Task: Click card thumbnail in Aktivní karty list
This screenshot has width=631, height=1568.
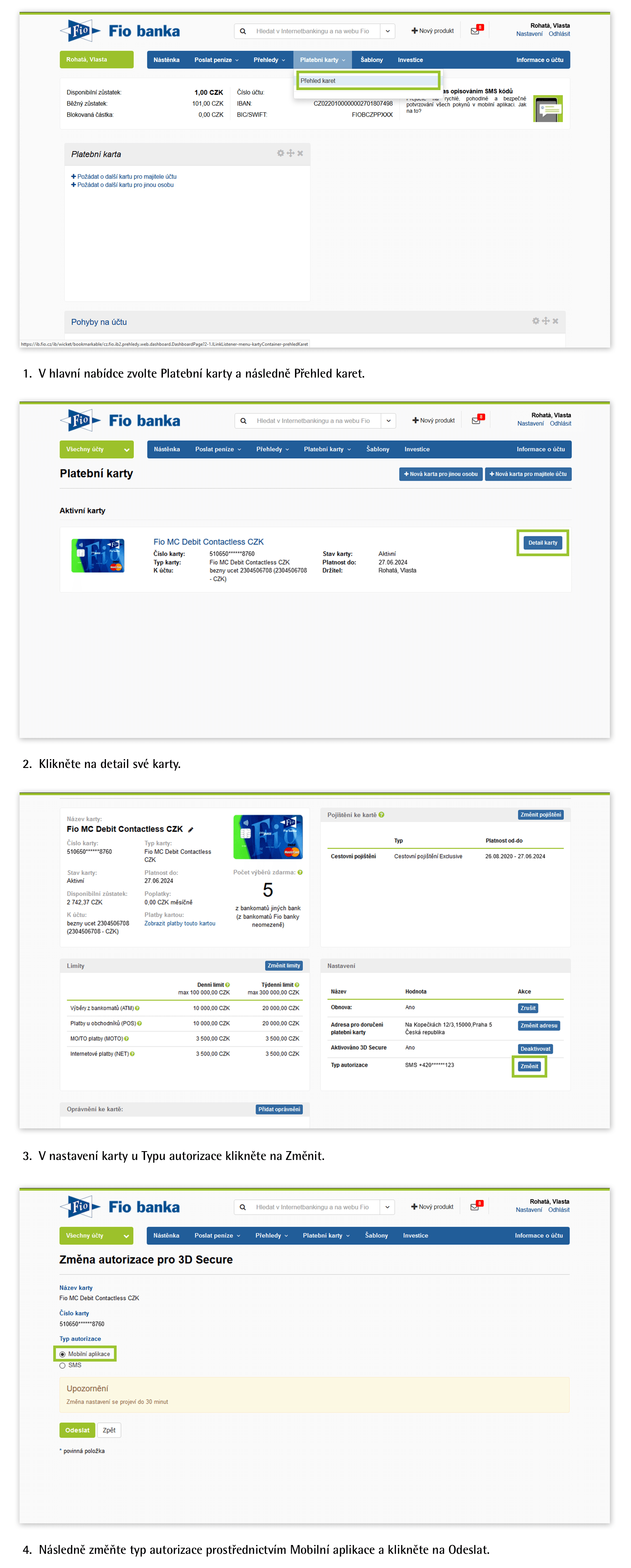Action: [x=98, y=556]
